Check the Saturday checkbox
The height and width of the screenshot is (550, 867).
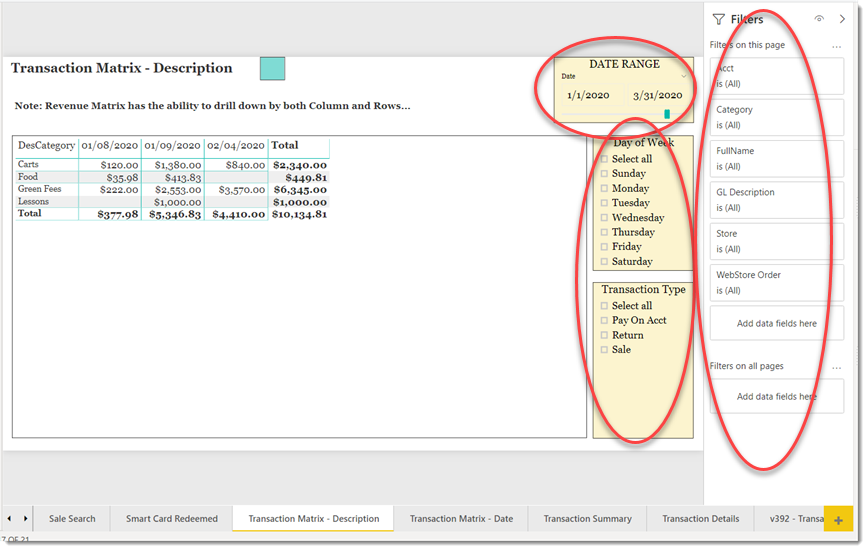tap(604, 261)
